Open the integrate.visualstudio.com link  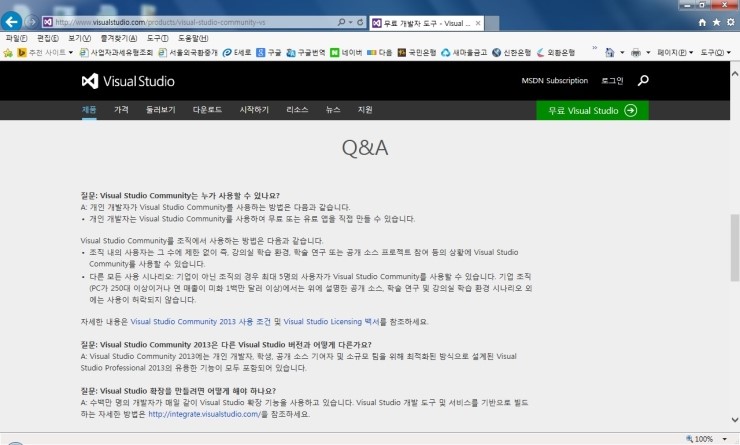[x=204, y=414]
